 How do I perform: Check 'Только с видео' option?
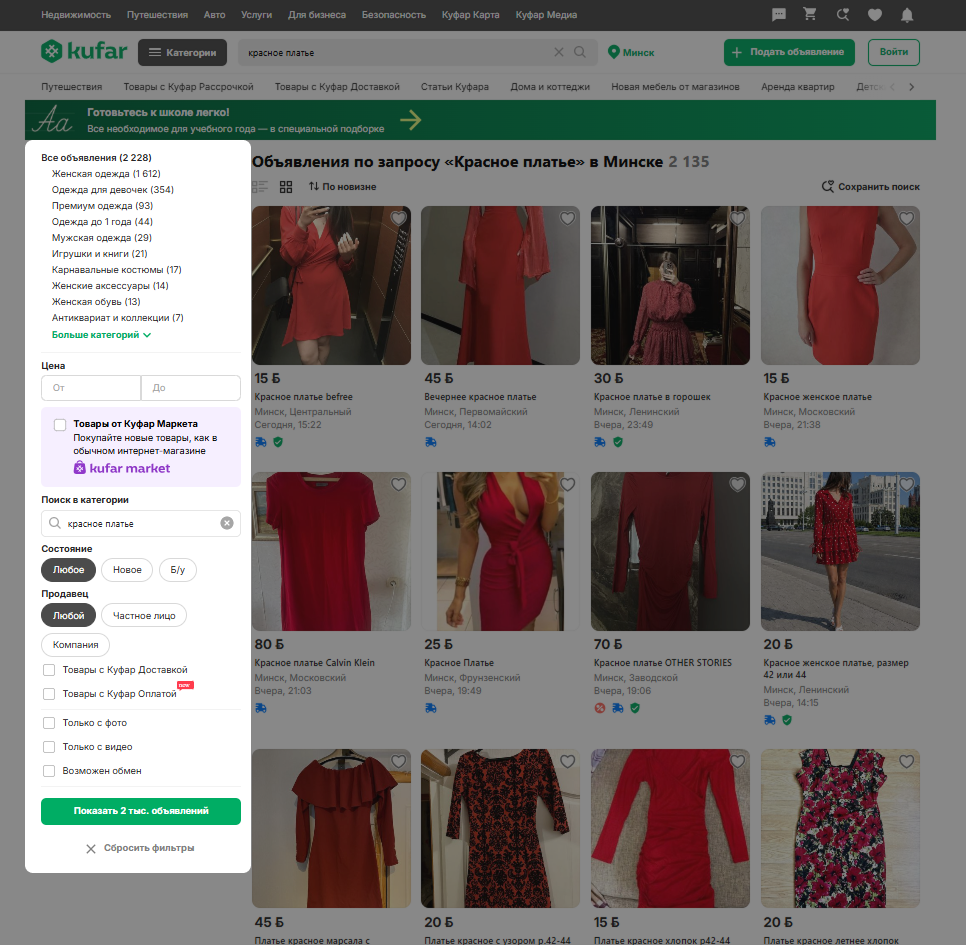click(49, 747)
